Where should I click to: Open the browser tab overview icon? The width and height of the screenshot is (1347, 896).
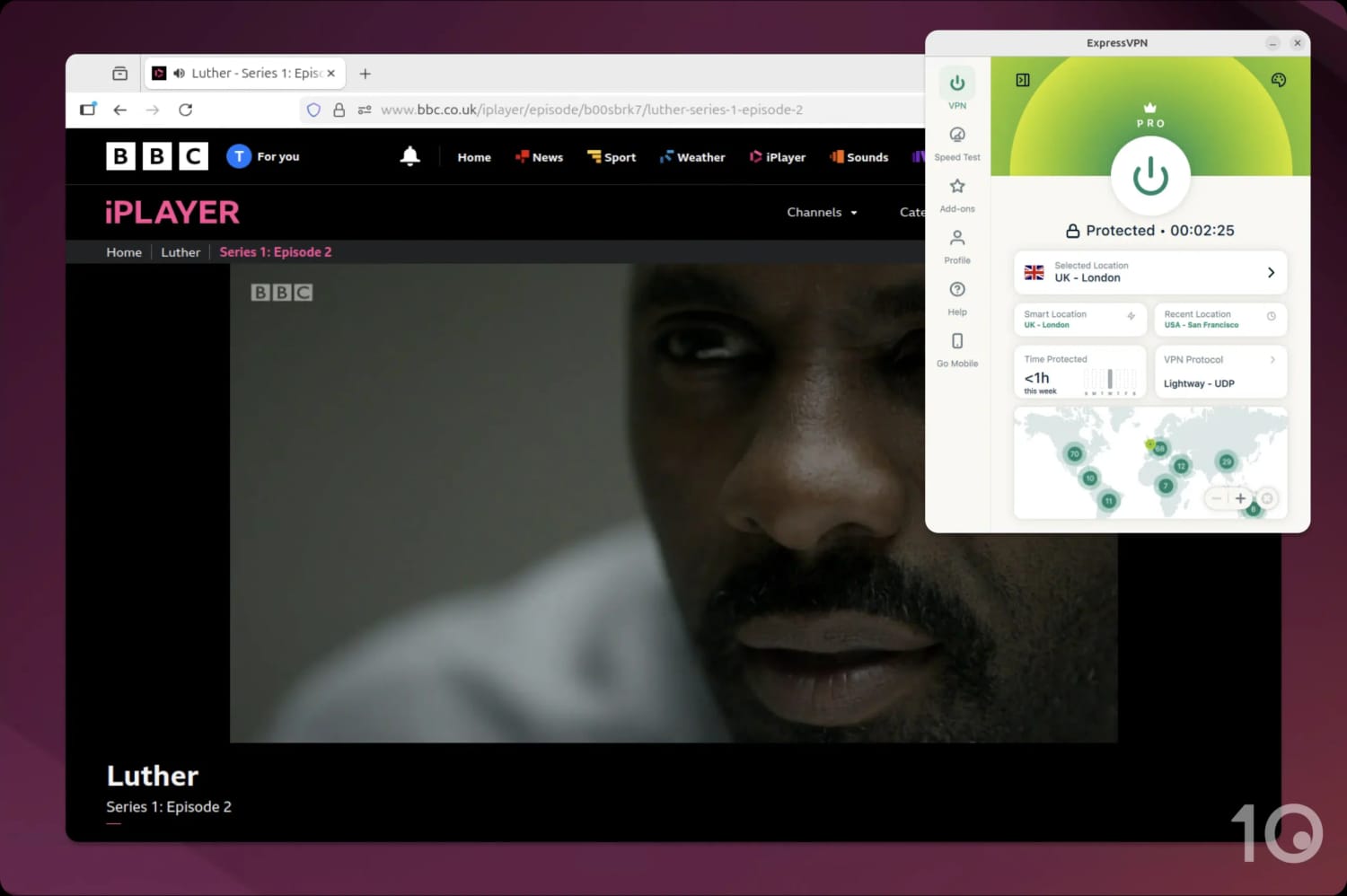coord(119,74)
